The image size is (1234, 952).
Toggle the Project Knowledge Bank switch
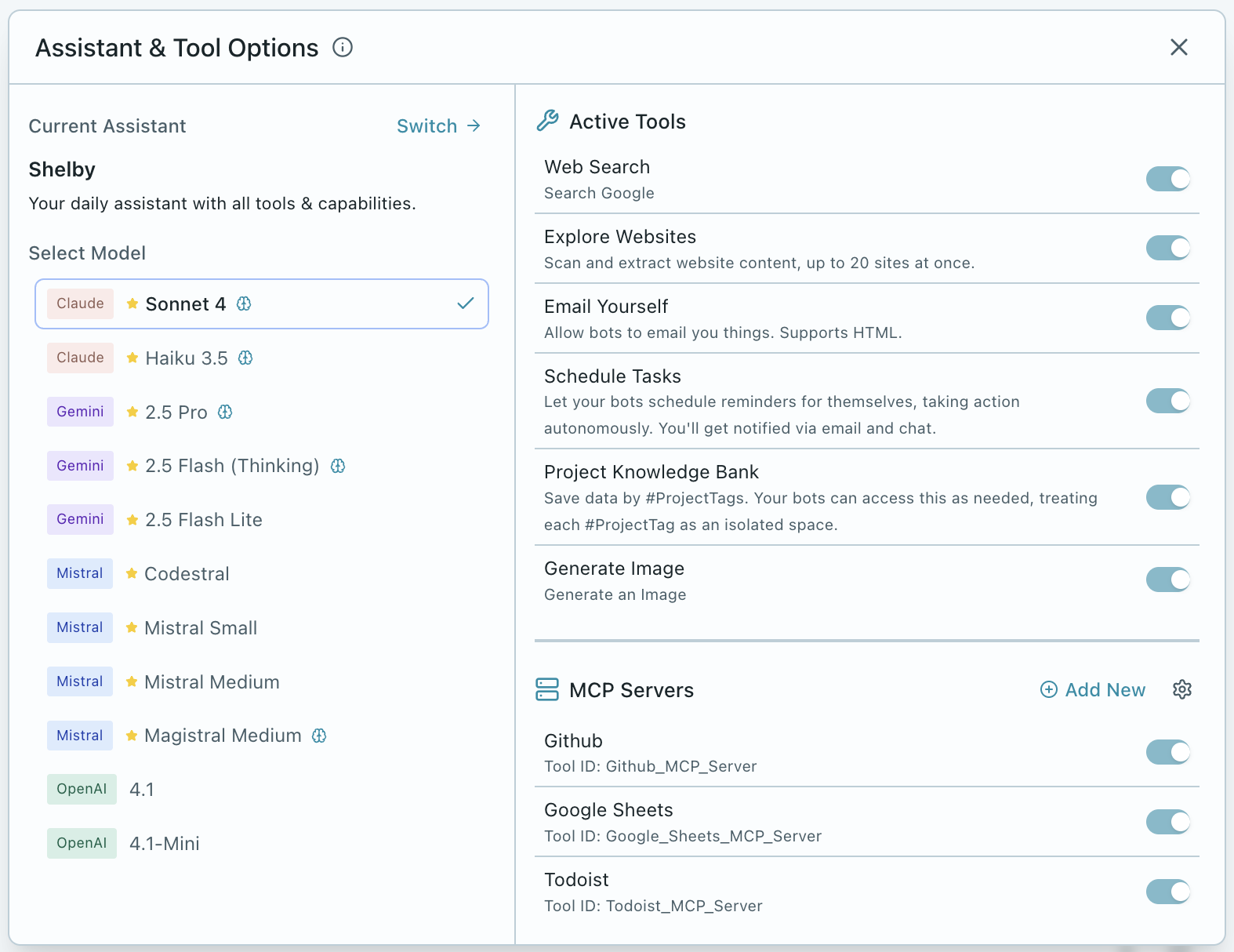pyautogui.click(x=1168, y=497)
